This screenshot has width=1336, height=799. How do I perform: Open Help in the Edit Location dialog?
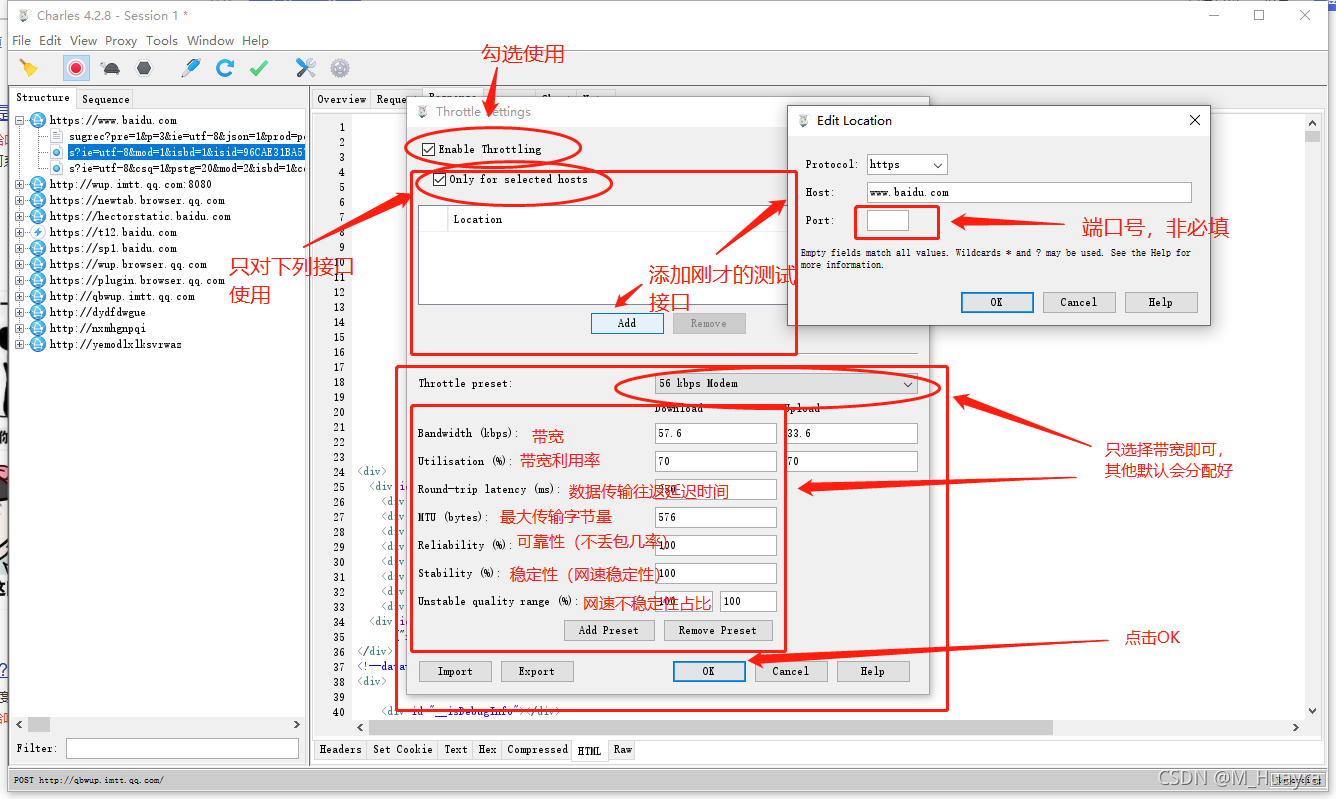[1161, 302]
